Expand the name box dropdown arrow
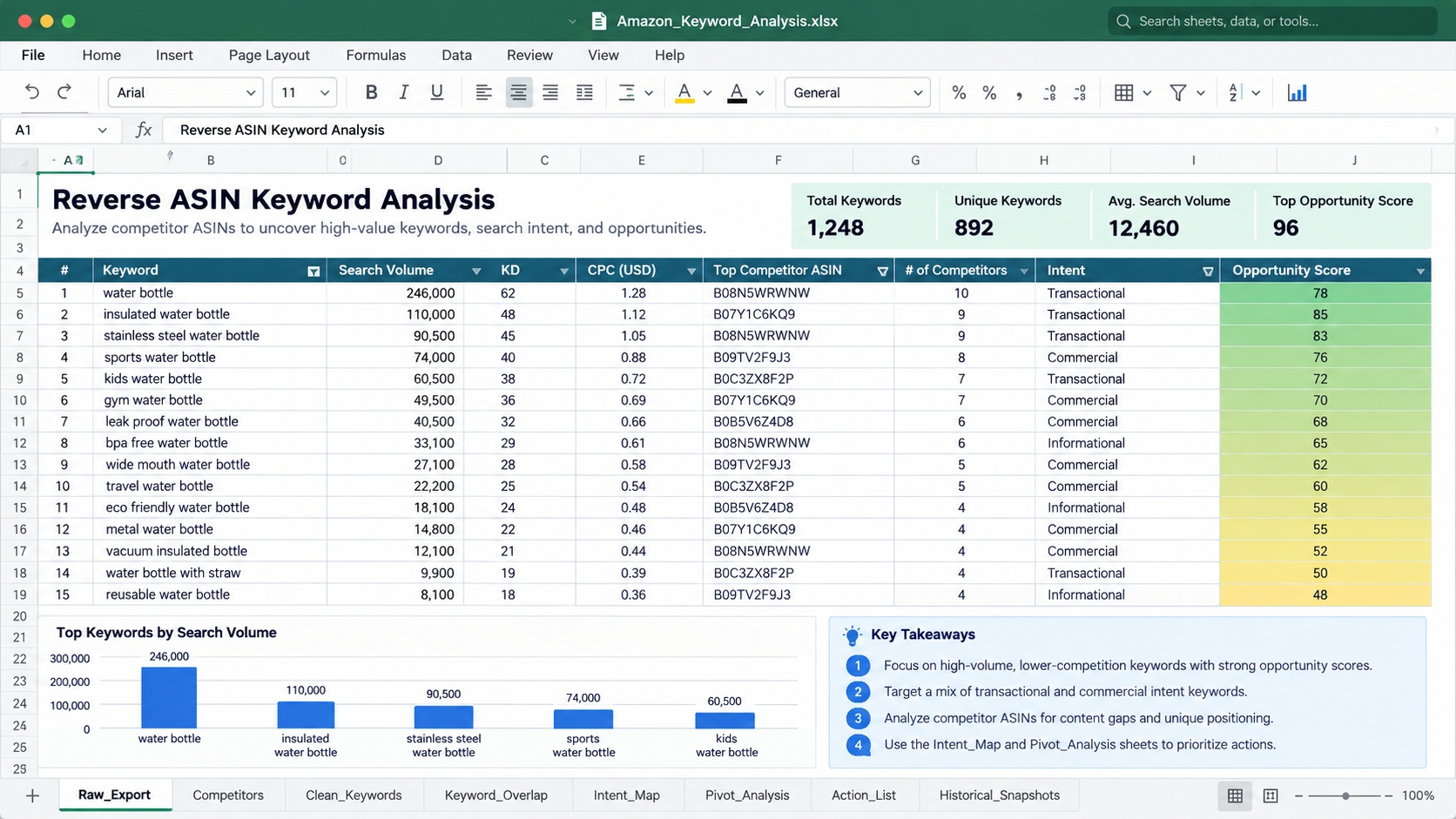This screenshot has width=1456, height=819. click(102, 130)
